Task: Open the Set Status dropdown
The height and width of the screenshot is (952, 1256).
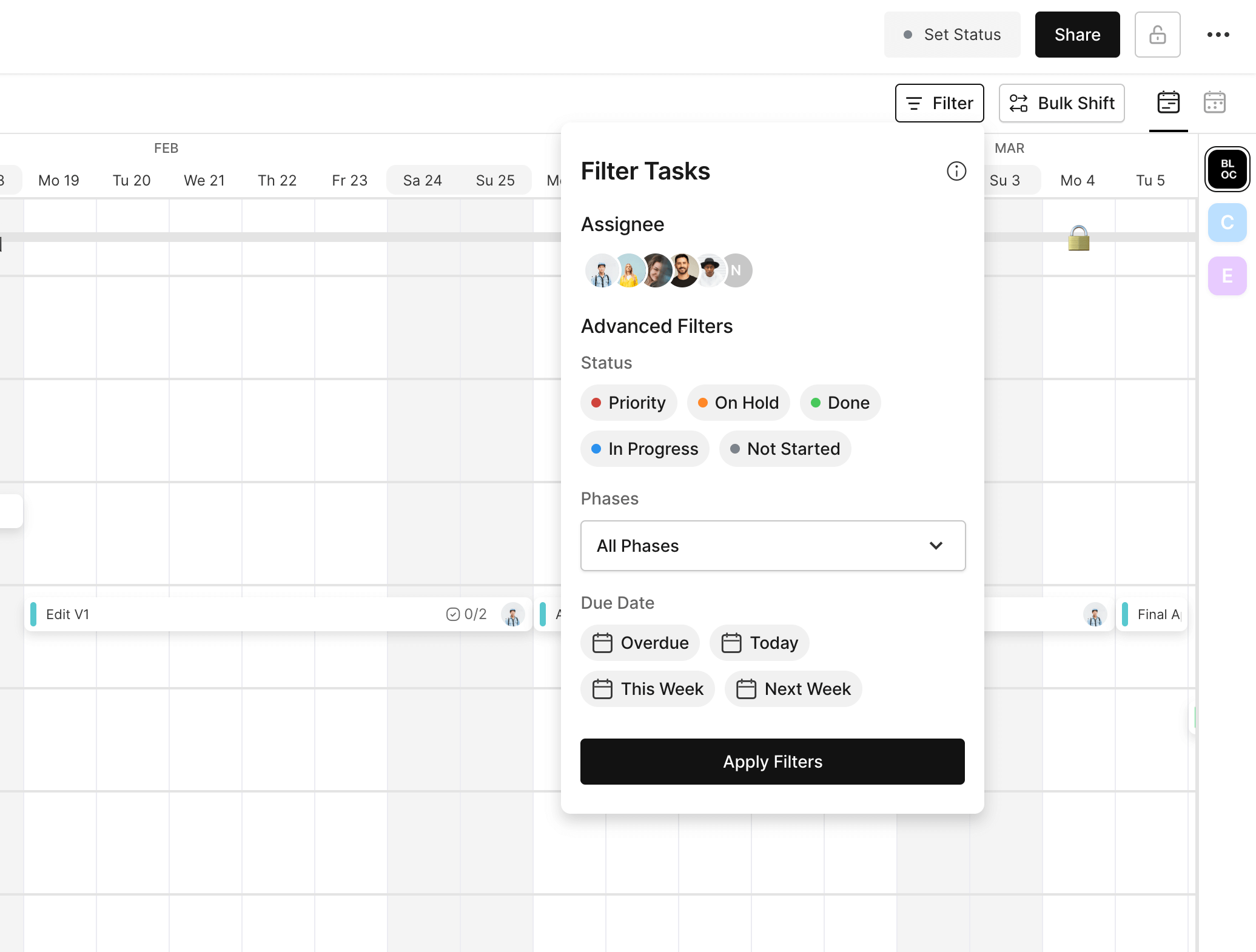Action: [952, 35]
